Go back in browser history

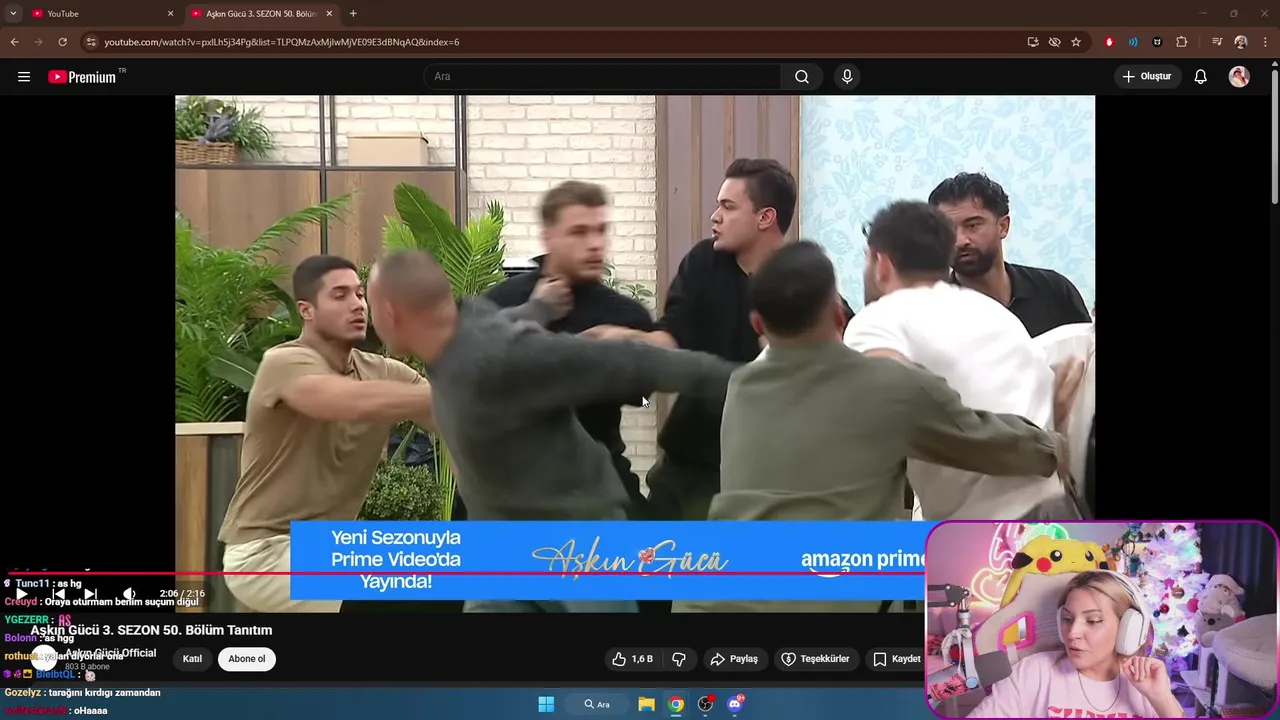tap(14, 42)
